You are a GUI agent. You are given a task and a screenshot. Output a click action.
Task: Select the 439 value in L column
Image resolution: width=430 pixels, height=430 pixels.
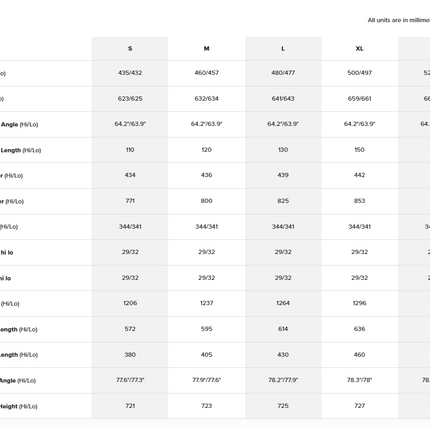283,175
